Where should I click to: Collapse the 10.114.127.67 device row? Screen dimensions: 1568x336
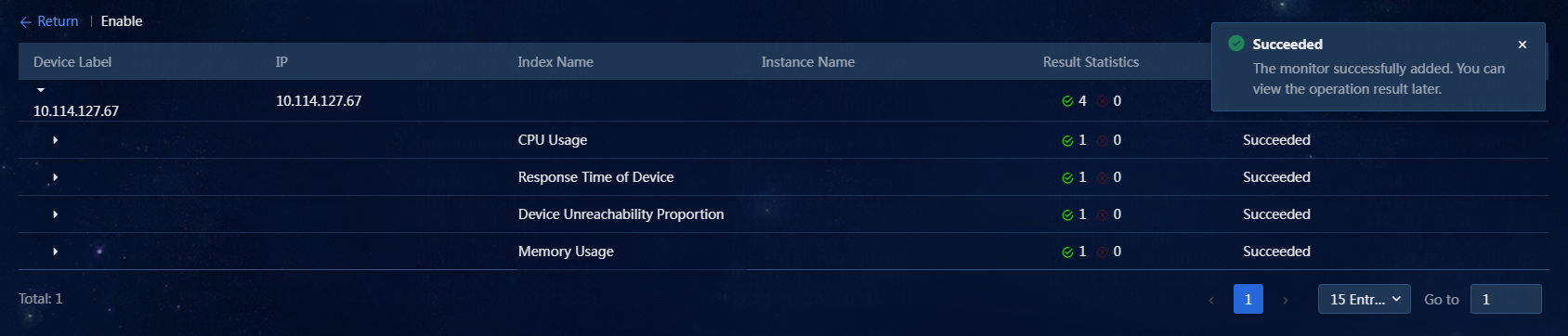tap(41, 90)
